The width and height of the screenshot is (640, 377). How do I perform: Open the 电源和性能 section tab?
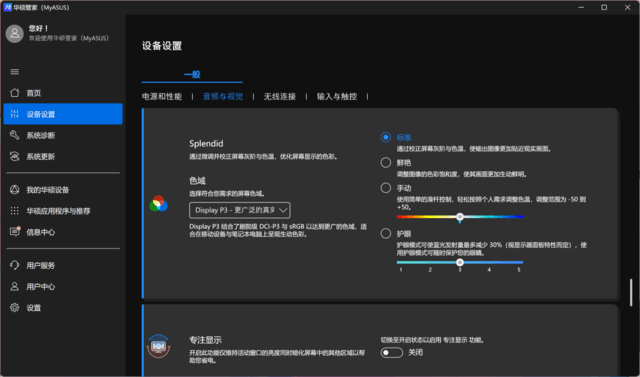coord(162,97)
